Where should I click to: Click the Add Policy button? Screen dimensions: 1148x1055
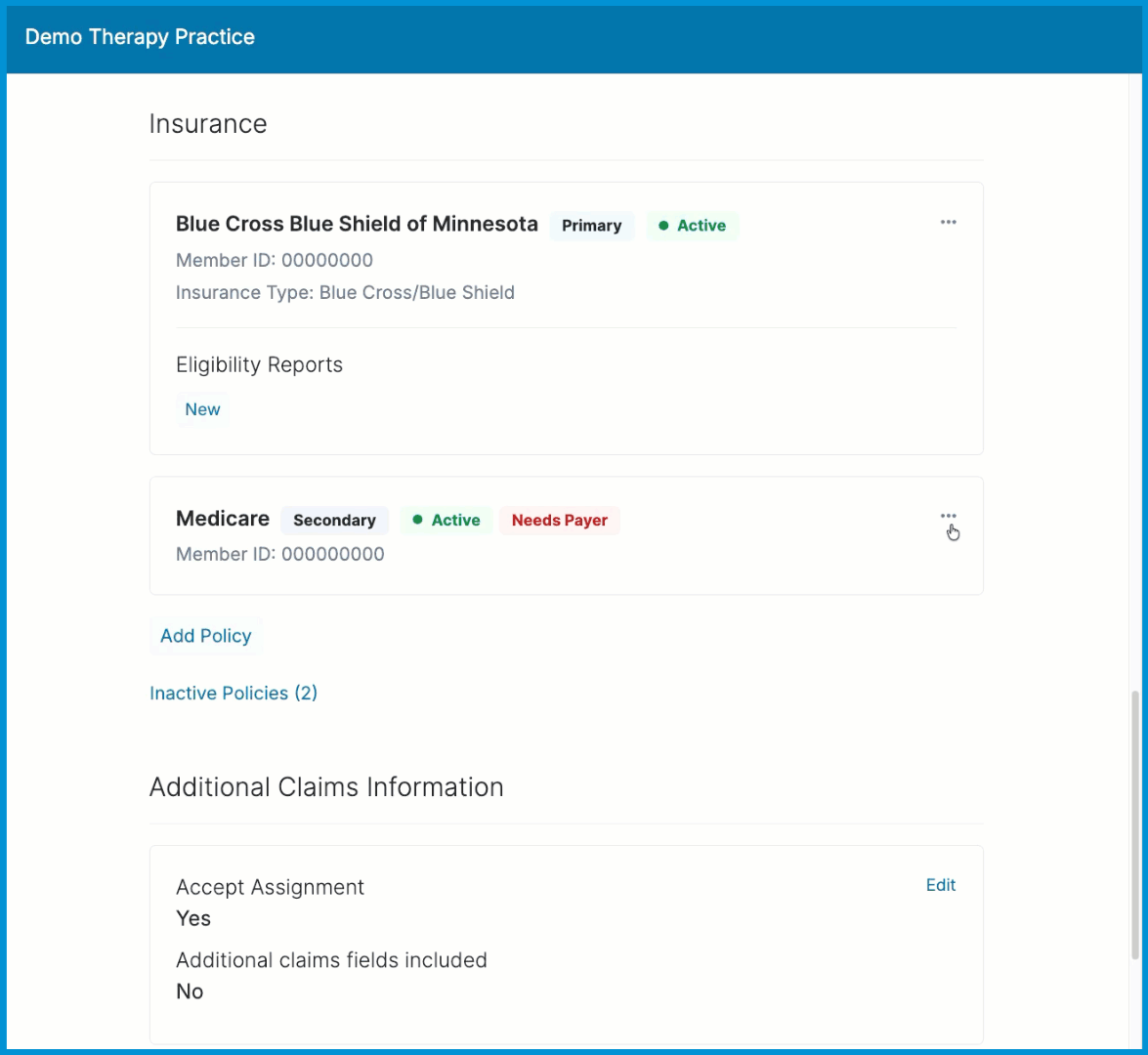point(205,635)
